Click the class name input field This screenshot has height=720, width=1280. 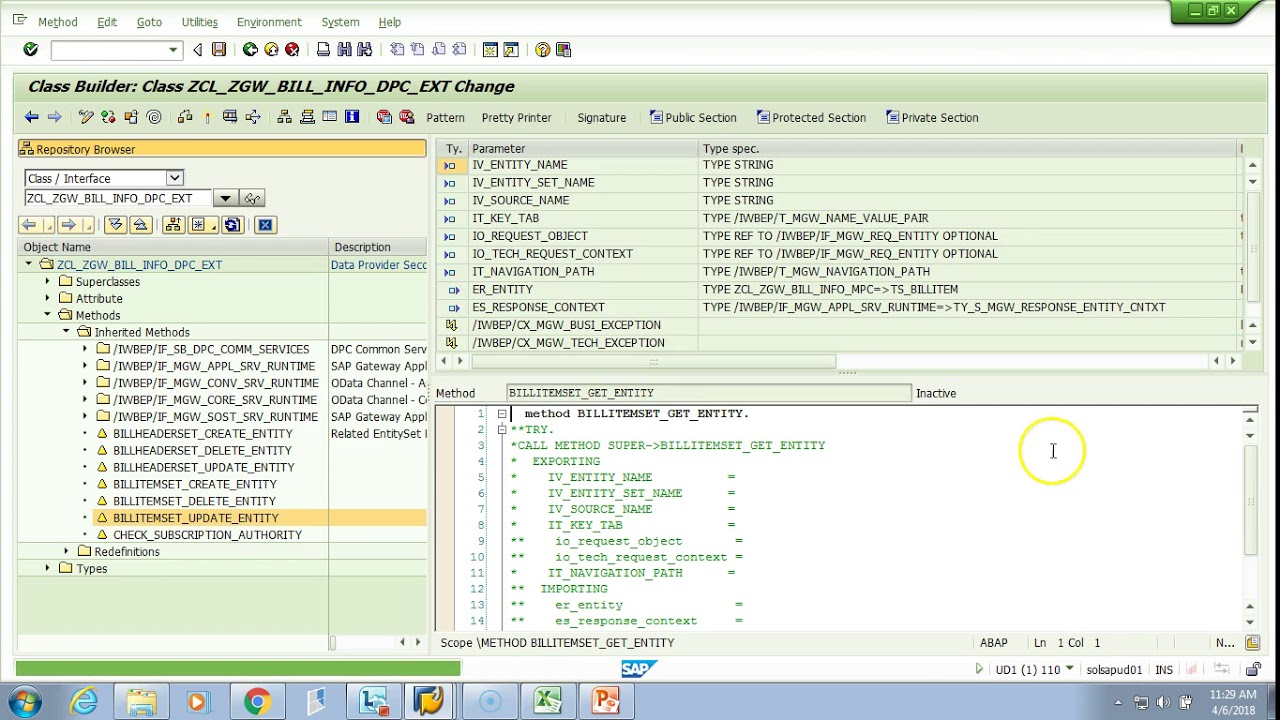[x=119, y=198]
